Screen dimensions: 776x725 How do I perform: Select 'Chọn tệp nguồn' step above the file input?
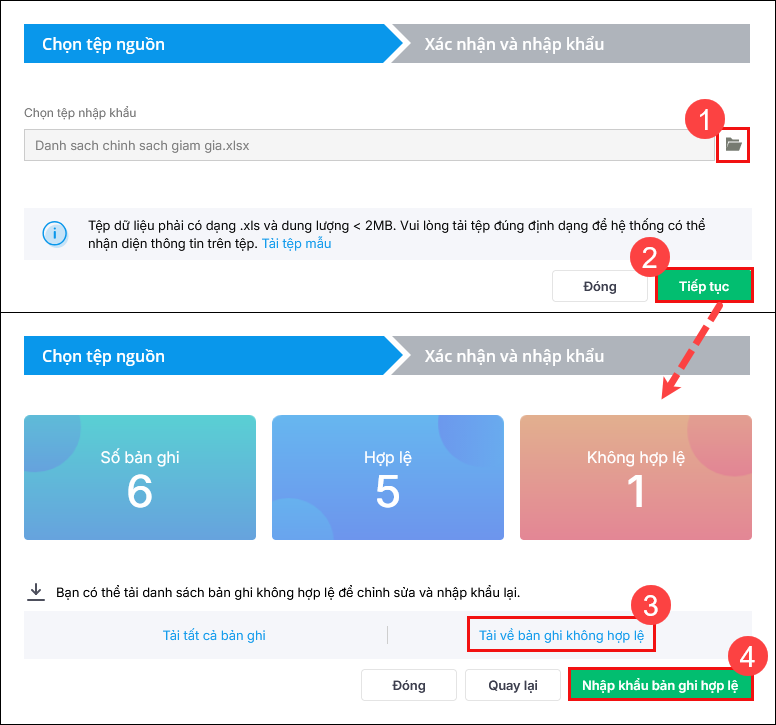(104, 44)
